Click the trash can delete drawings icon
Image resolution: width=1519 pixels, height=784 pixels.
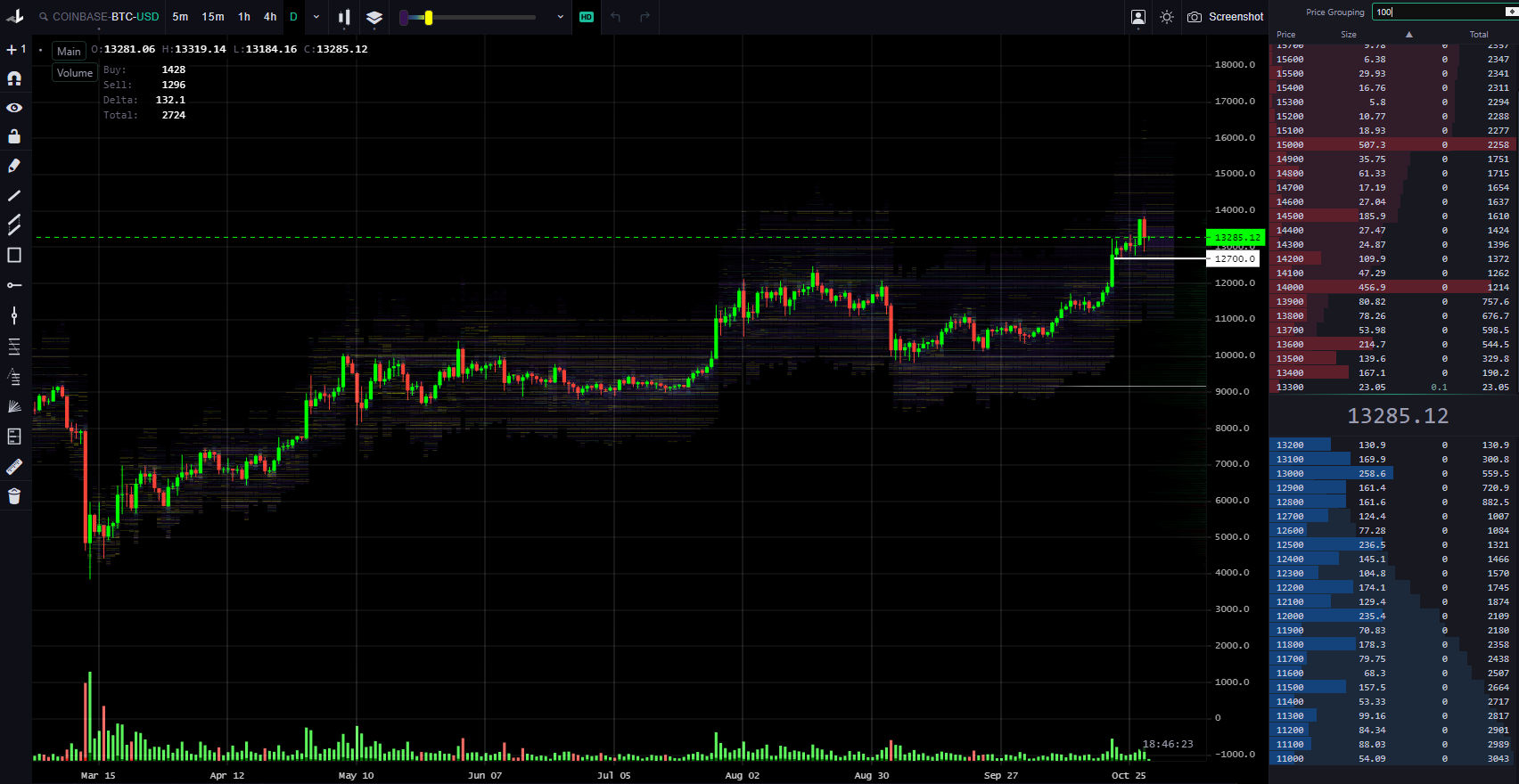(14, 496)
